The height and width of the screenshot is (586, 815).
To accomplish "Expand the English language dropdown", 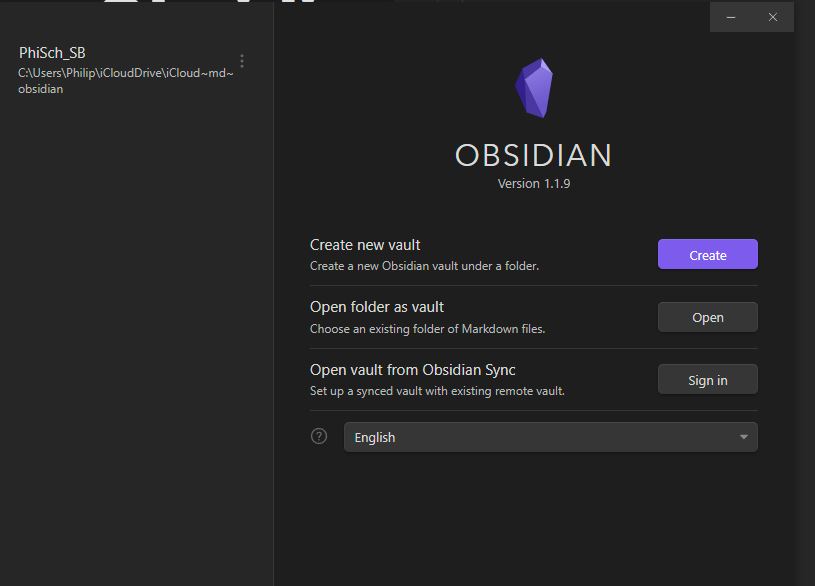I will pyautogui.click(x=550, y=437).
